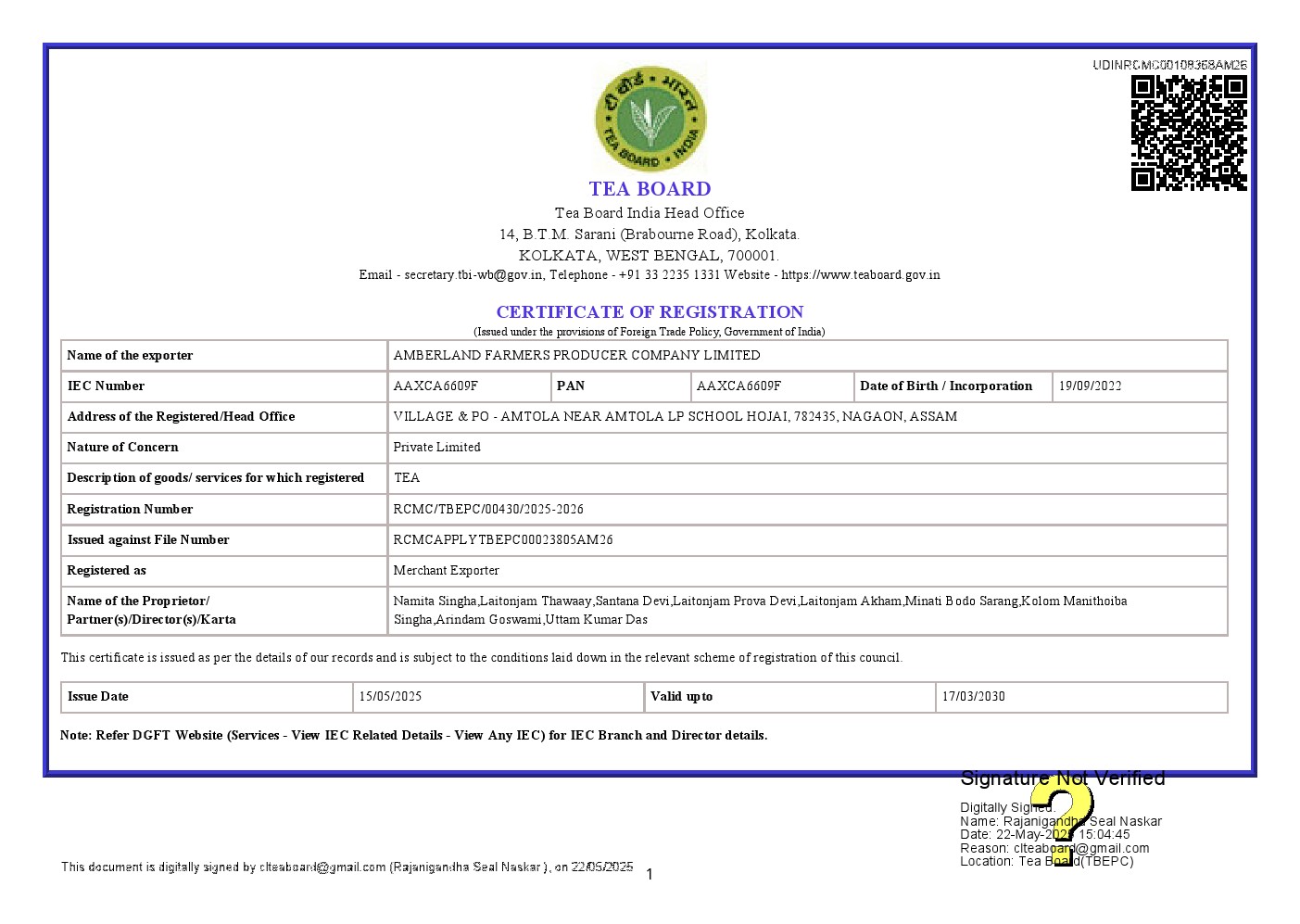Select the TEA BOARD heading
The image size is (1300, 924).
650,189
